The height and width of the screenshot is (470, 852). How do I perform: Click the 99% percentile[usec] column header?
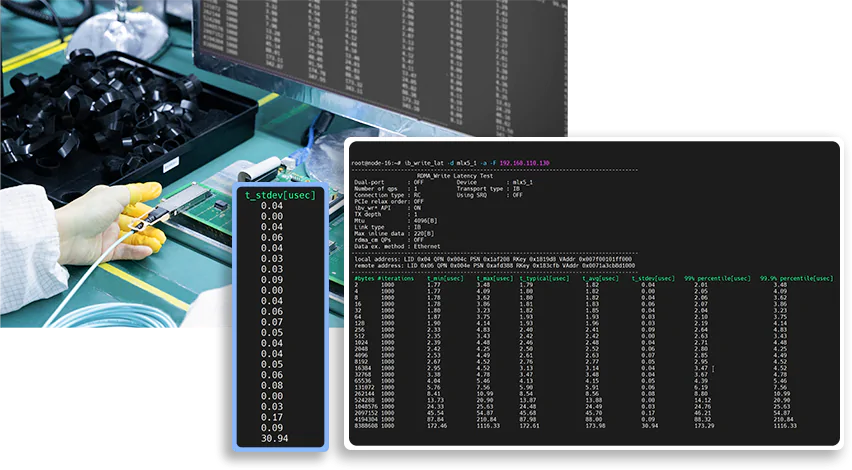(x=717, y=278)
